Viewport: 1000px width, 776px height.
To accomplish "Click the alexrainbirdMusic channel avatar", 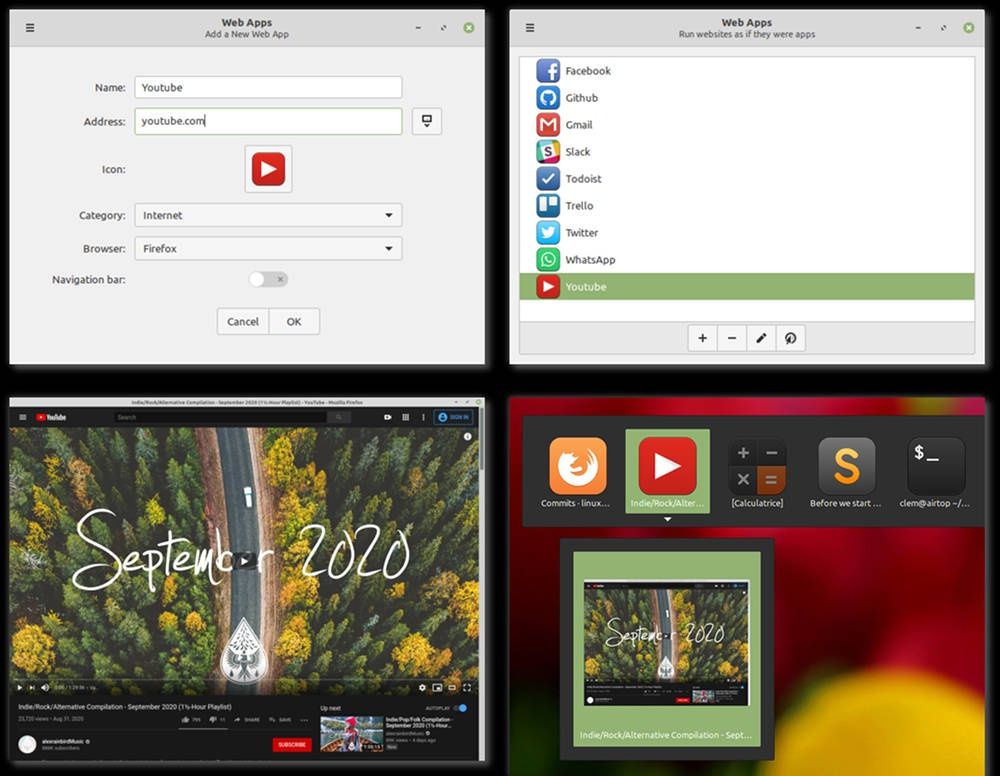I will pyautogui.click(x=27, y=744).
